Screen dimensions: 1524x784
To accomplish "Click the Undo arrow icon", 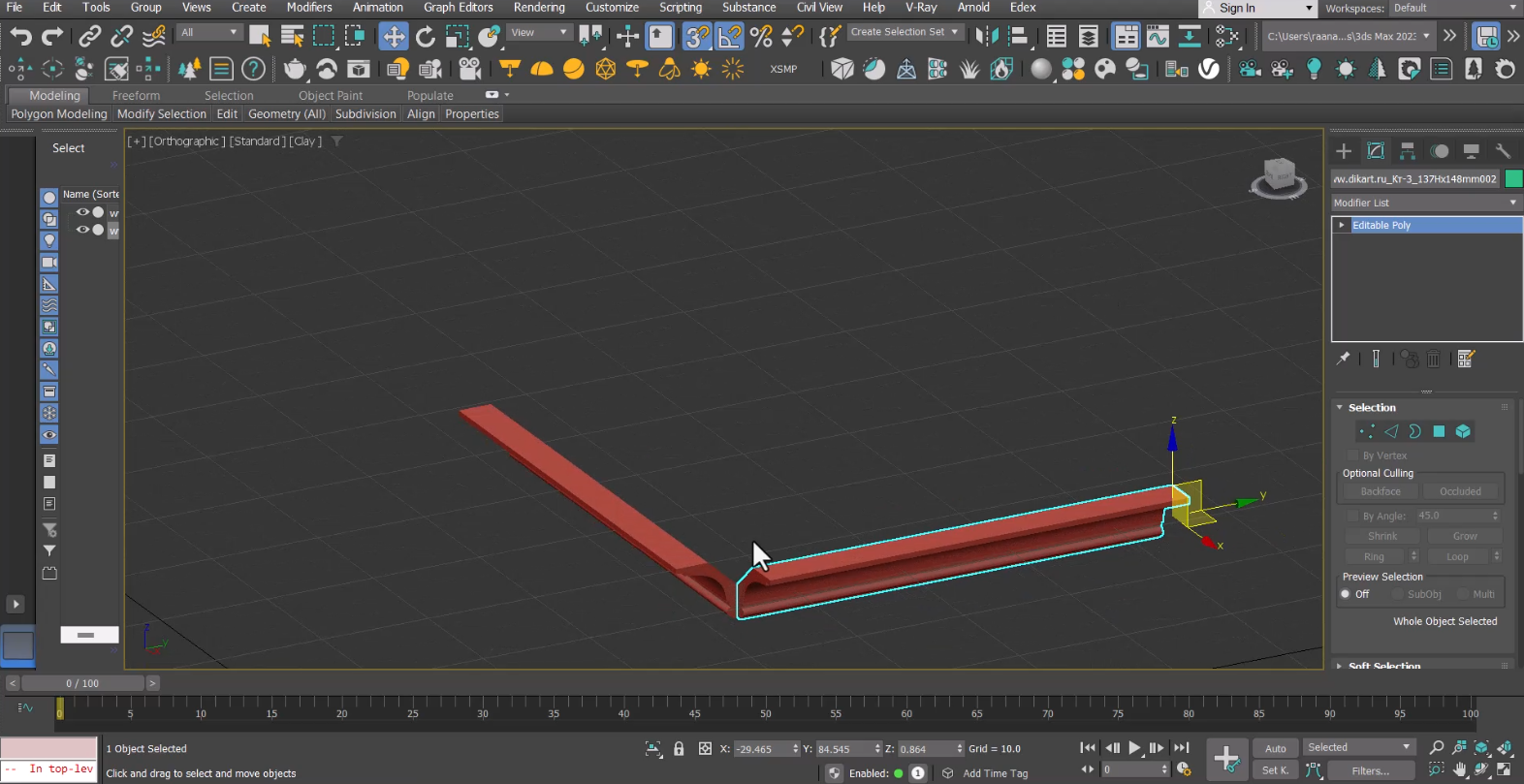I will click(x=20, y=37).
